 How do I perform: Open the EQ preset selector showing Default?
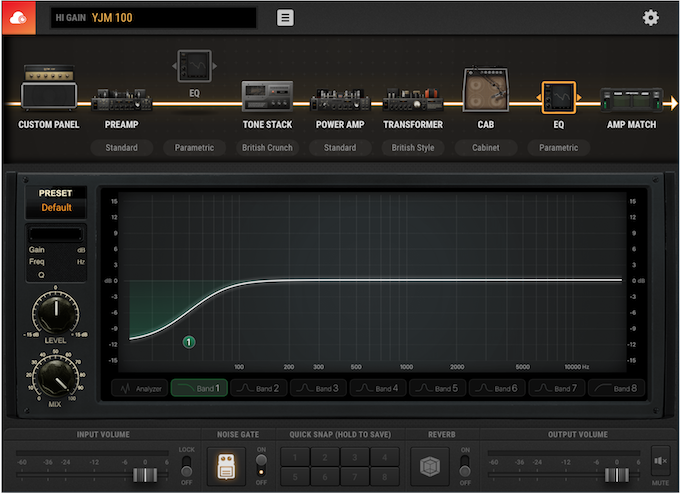click(x=56, y=207)
